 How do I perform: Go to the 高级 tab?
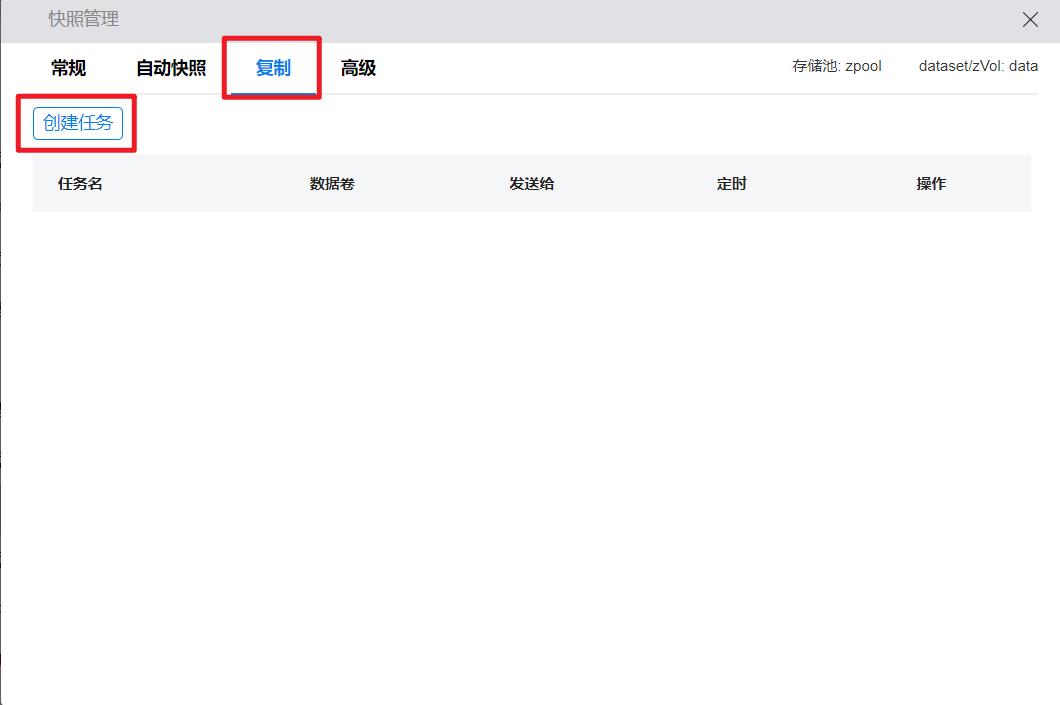point(358,69)
